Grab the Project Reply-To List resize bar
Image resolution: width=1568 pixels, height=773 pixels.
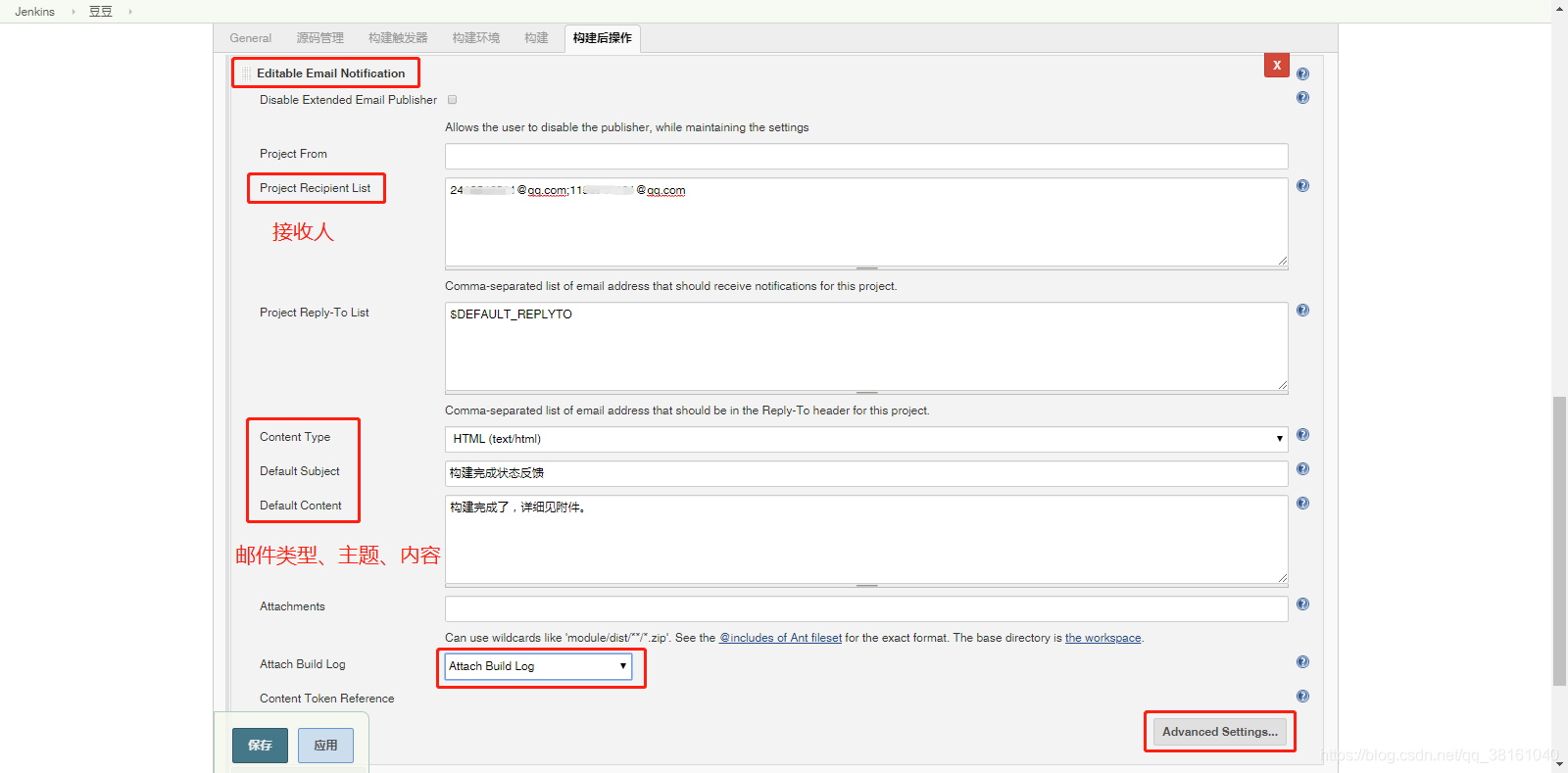(866, 392)
